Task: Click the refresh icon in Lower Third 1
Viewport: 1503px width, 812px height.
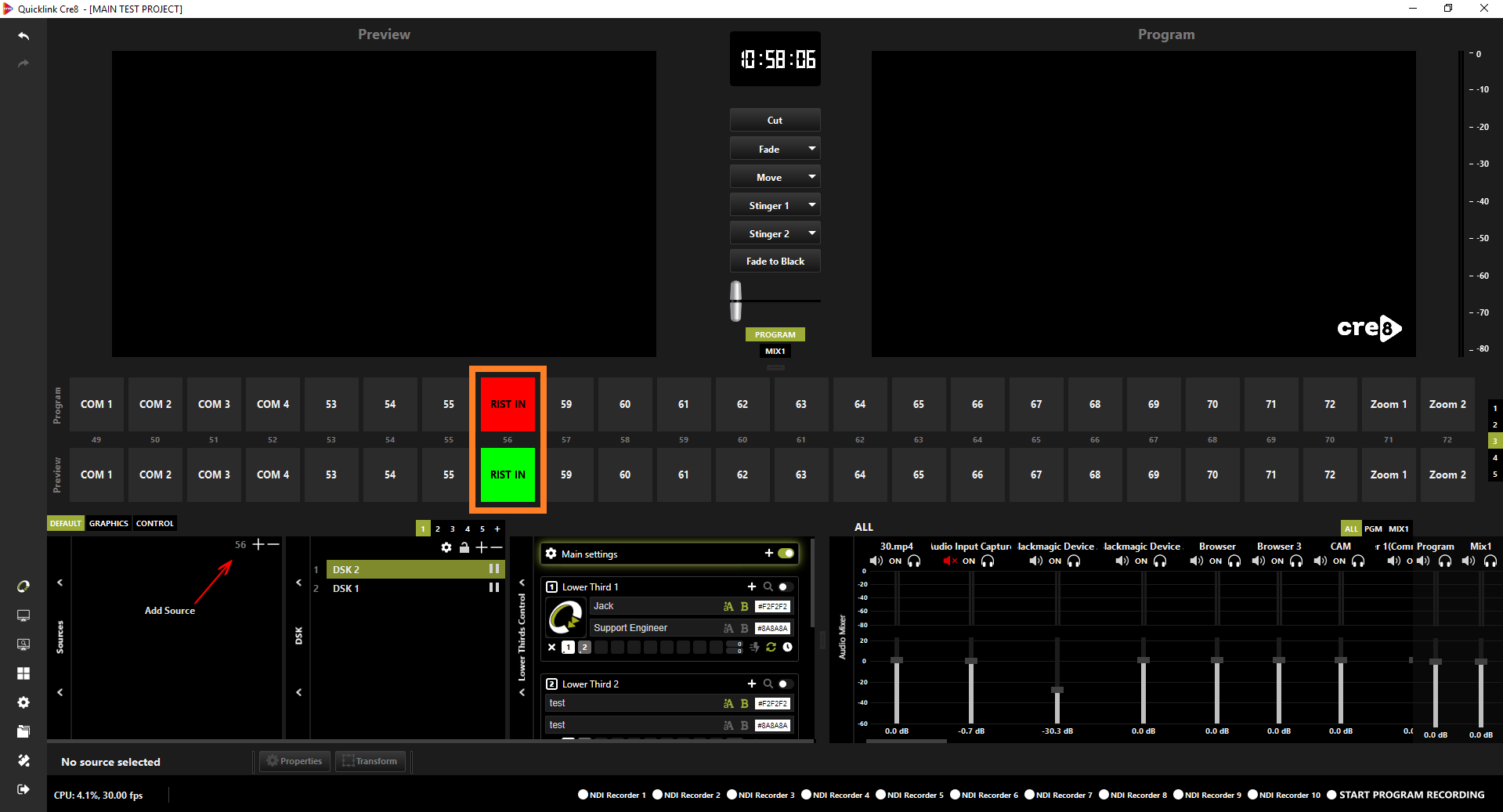Action: [x=771, y=647]
